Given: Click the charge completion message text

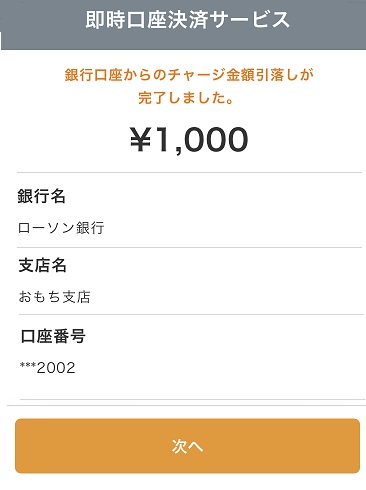Looking at the screenshot, I should (x=189, y=86).
